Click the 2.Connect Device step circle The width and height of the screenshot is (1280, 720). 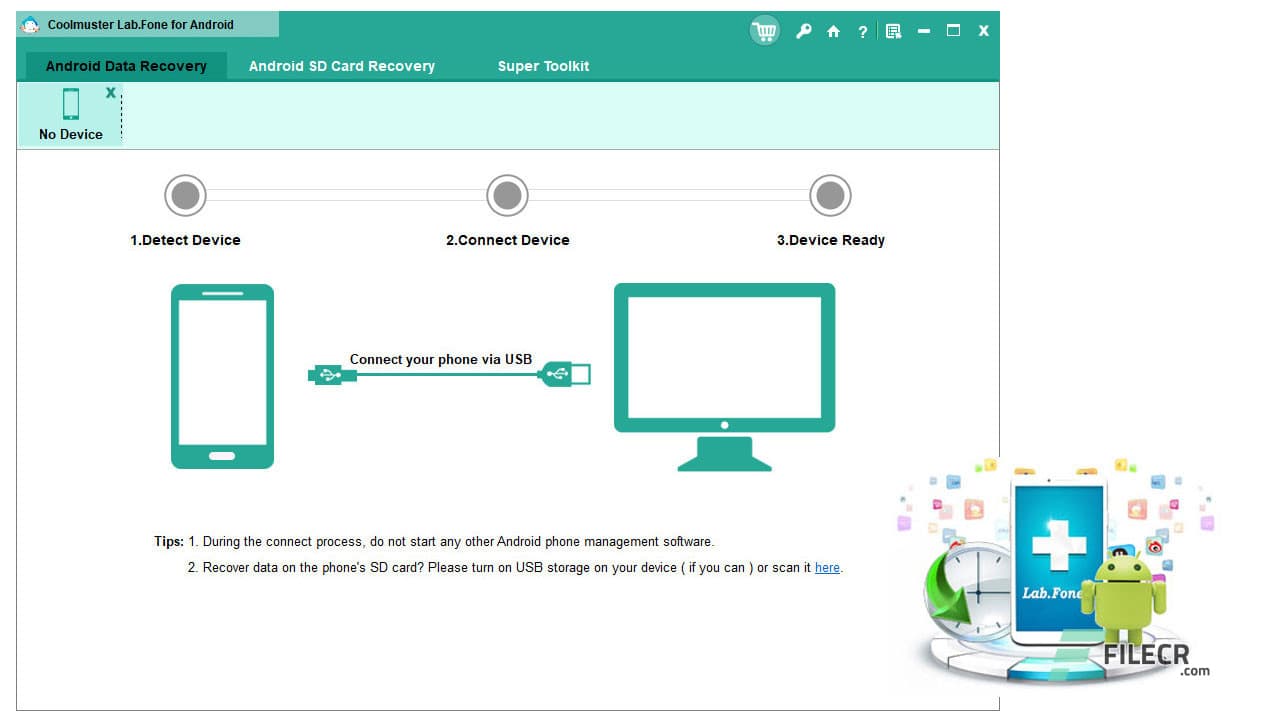507,195
